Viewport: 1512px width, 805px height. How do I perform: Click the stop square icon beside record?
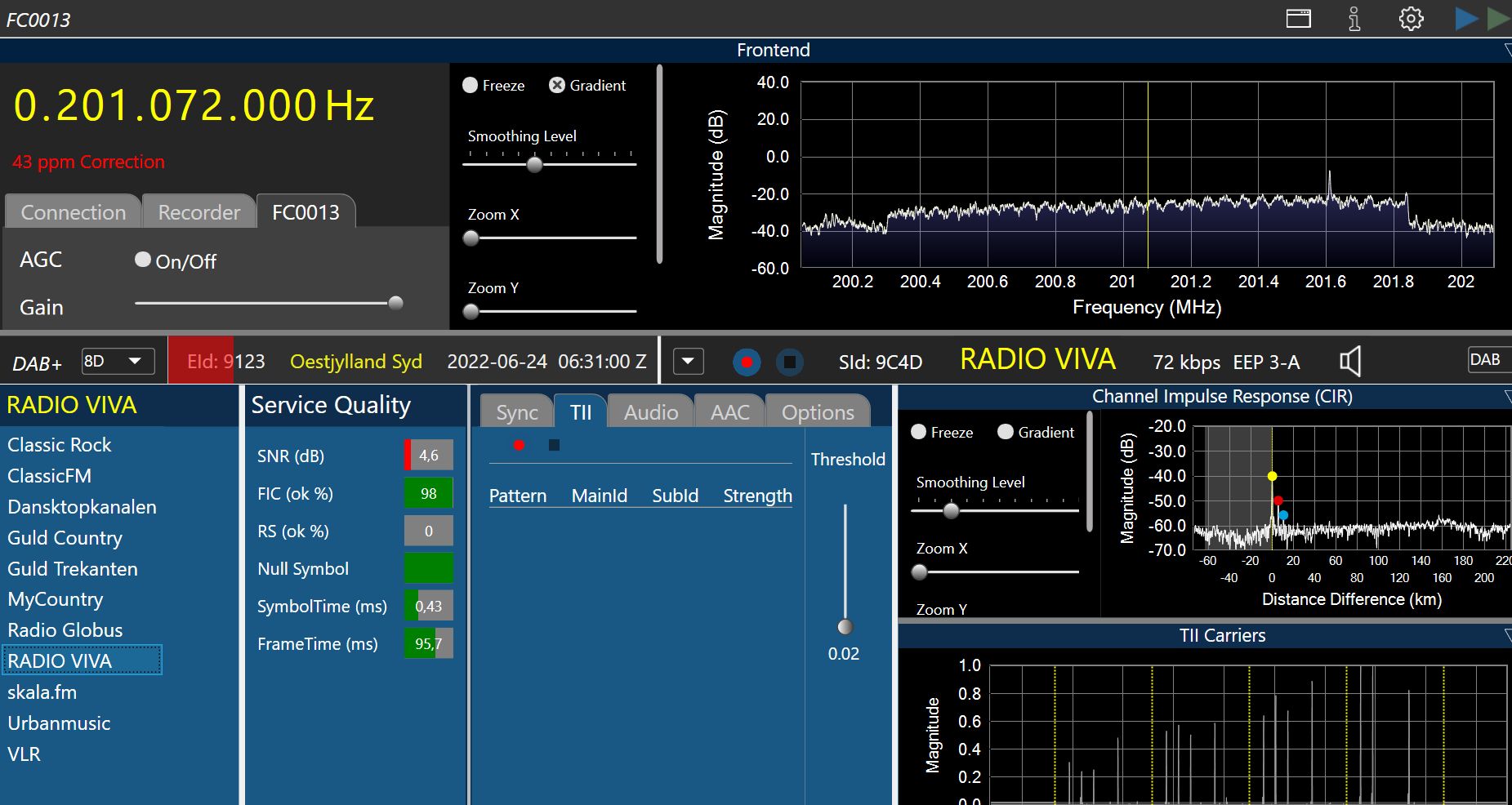click(x=789, y=362)
